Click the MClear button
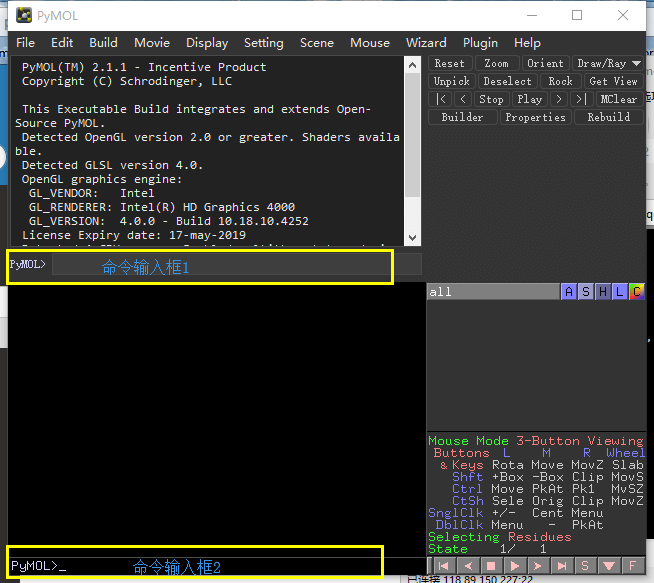The height and width of the screenshot is (583, 654). pyautogui.click(x=619, y=99)
